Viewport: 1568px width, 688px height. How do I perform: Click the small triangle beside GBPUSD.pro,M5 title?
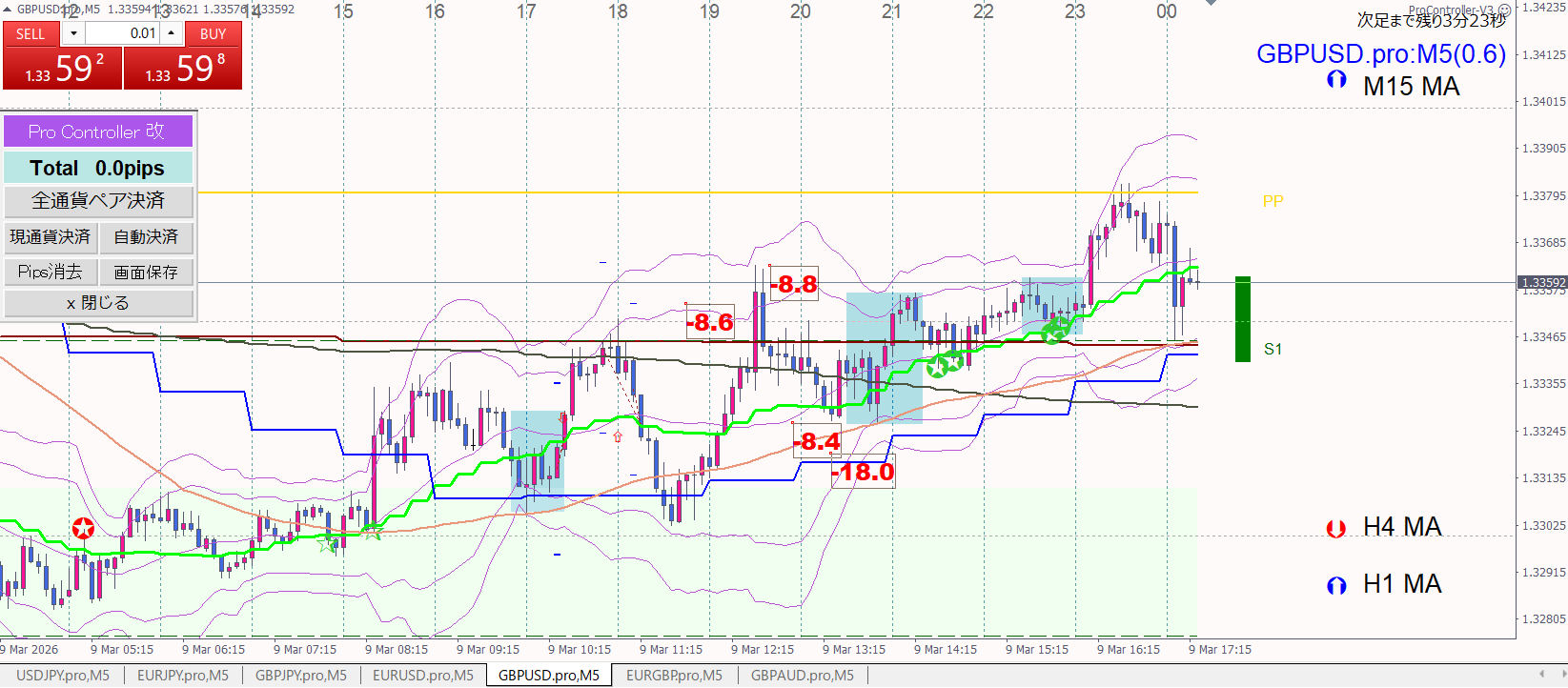coord(8,10)
